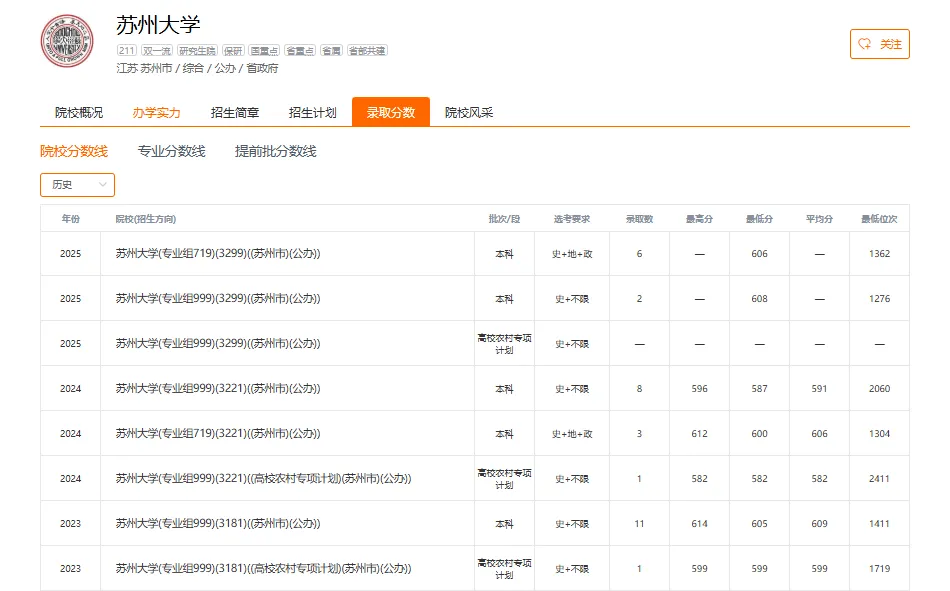
Task: Click the Soochow University logo emblem
Action: pyautogui.click(x=67, y=41)
